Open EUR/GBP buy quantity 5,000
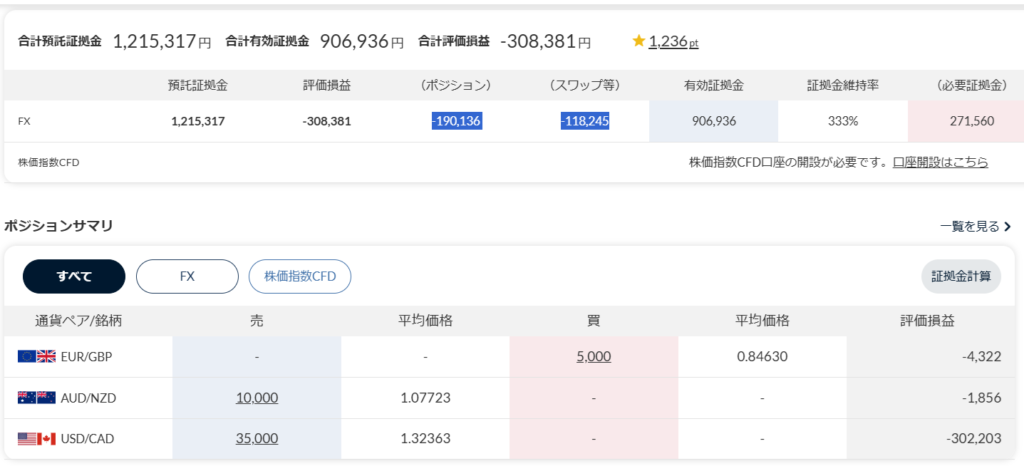 pos(593,356)
